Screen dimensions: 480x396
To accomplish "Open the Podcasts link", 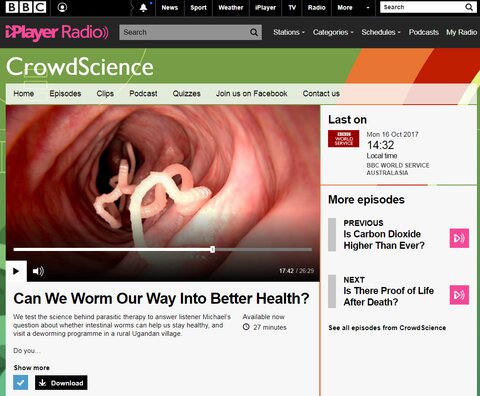I will point(423,32).
